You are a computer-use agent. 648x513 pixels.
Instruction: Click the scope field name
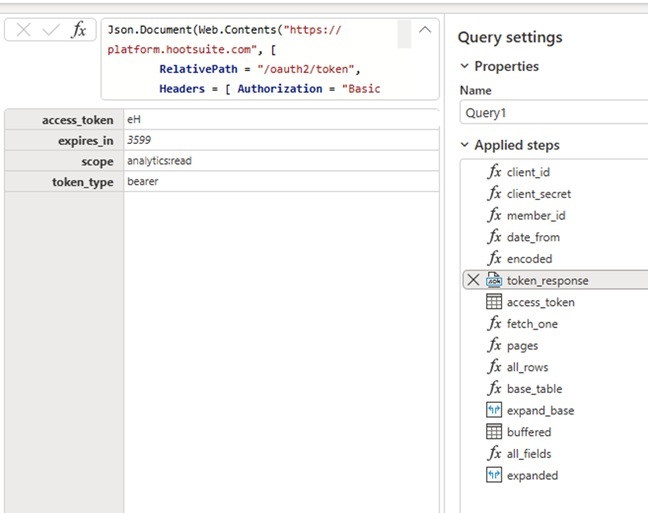click(x=97, y=162)
